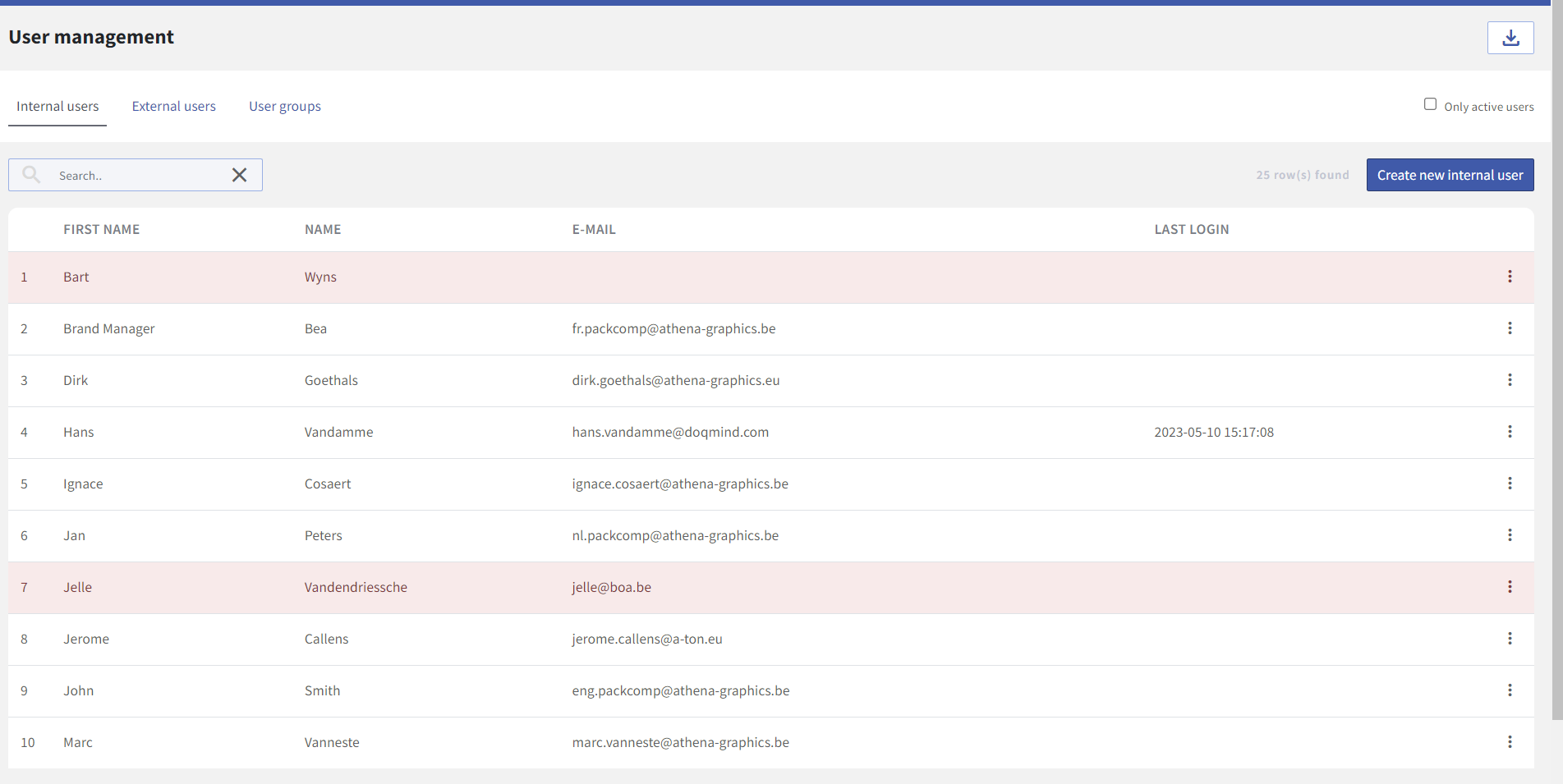Switch to the External users tab

pyautogui.click(x=173, y=107)
